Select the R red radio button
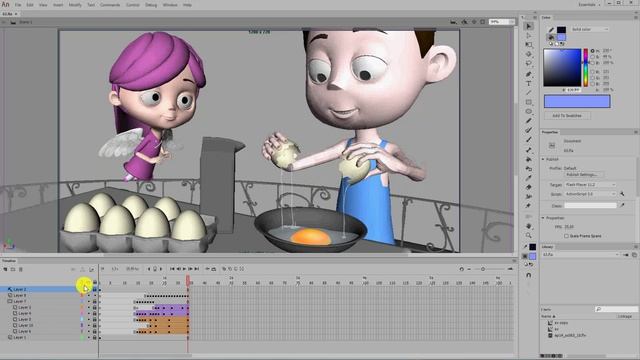Image resolution: width=640 pixels, height=360 pixels. point(593,72)
